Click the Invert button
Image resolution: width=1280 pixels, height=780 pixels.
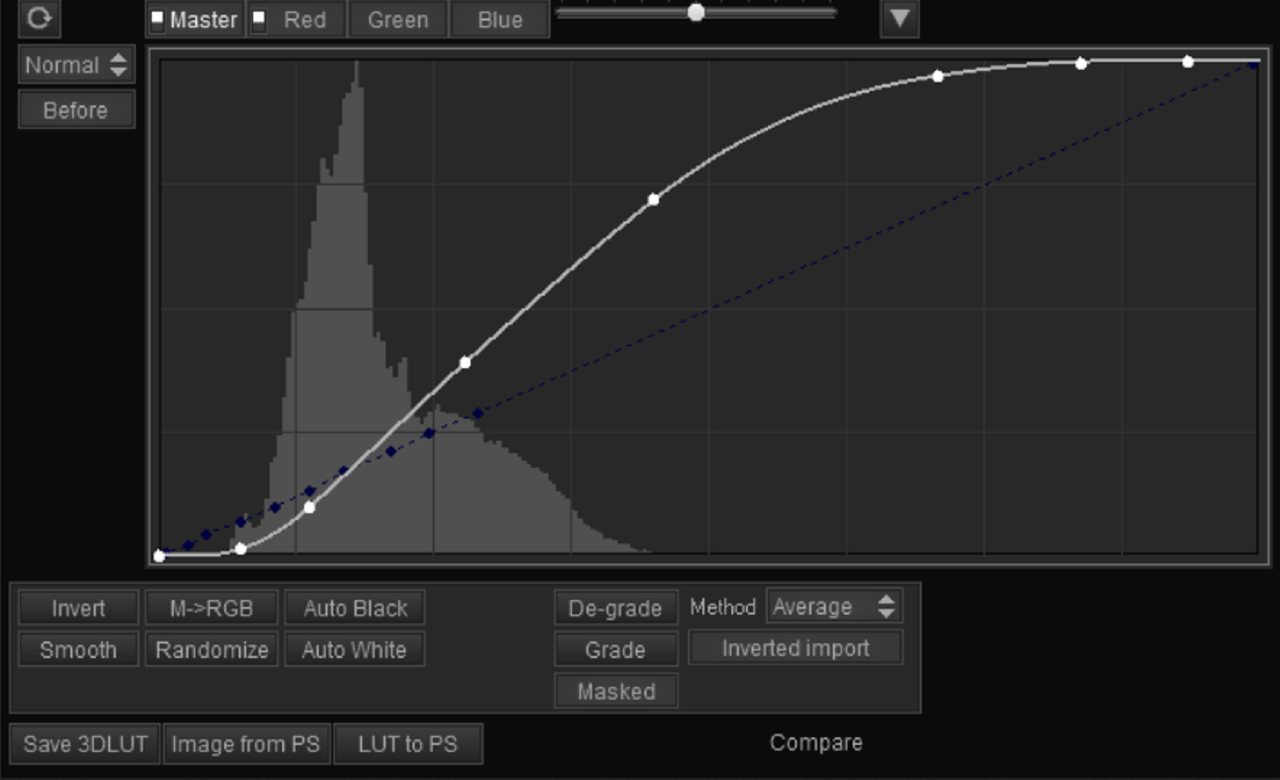tap(78, 608)
